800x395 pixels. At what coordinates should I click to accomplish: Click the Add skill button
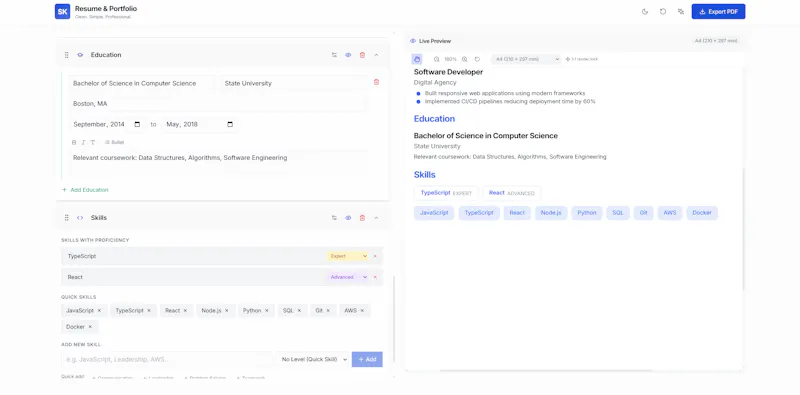point(367,359)
